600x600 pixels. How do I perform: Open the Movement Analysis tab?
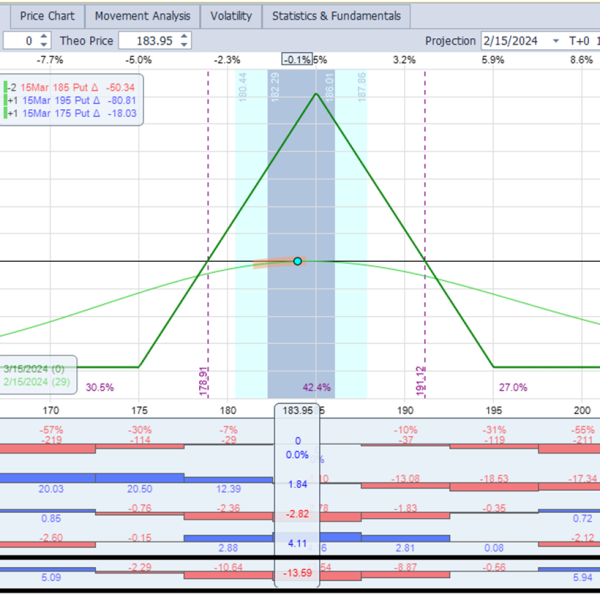click(x=142, y=16)
